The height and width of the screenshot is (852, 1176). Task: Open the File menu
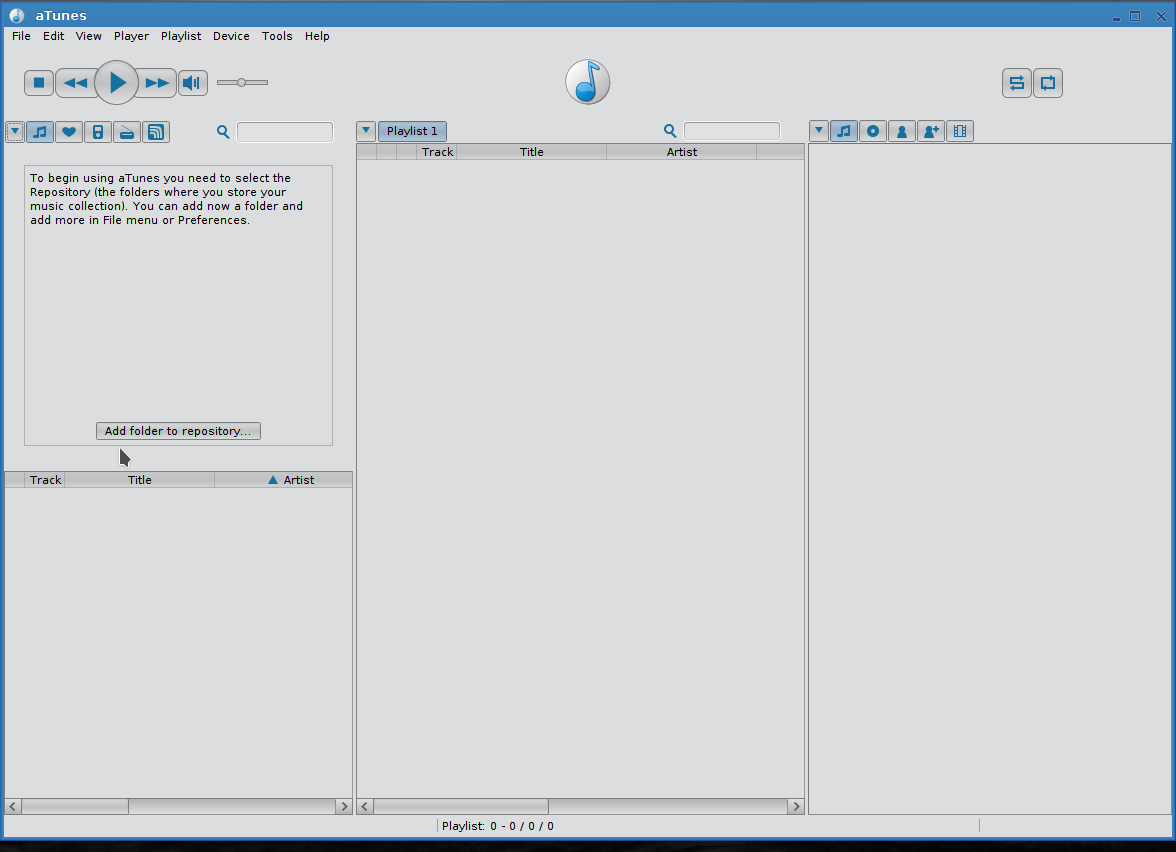(21, 36)
